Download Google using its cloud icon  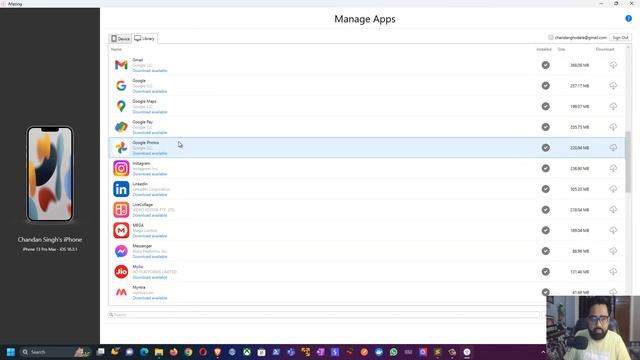tap(613, 86)
